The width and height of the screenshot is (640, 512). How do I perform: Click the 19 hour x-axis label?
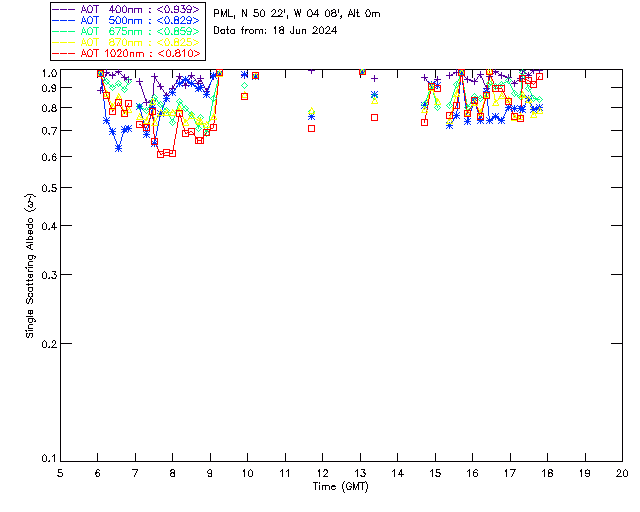[x=585, y=473]
